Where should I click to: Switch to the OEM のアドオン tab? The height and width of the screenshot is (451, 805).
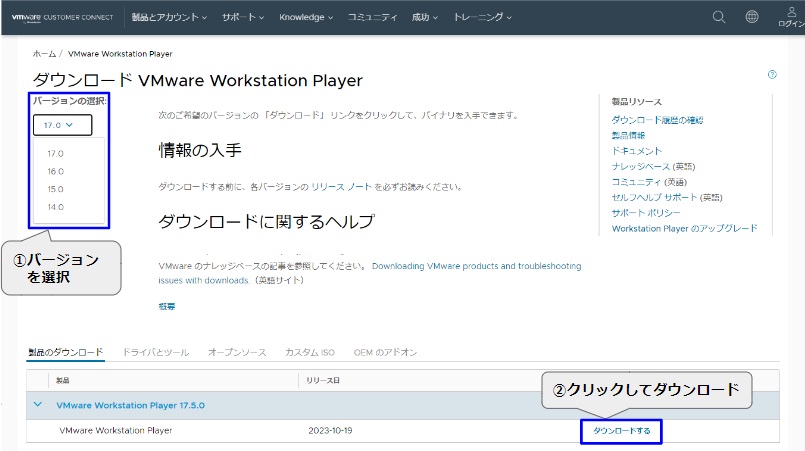pyautogui.click(x=385, y=352)
